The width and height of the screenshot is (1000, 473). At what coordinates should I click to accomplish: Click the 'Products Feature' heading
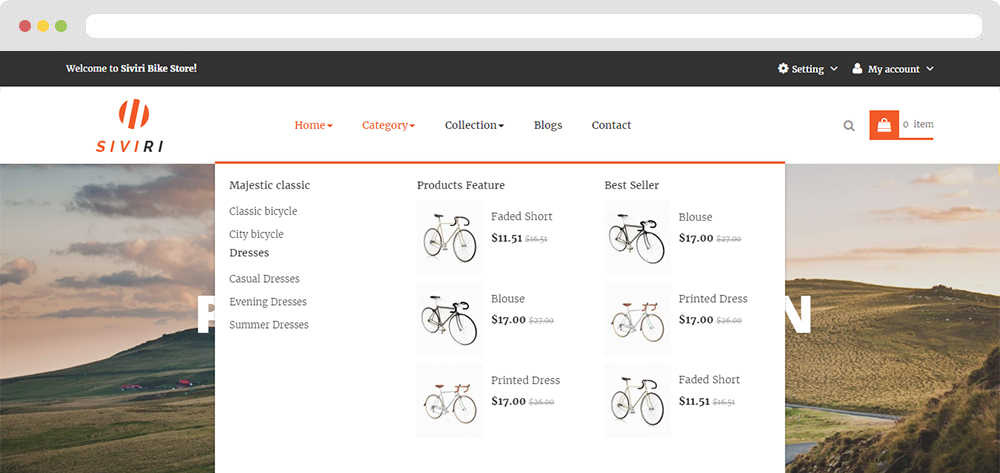click(460, 186)
